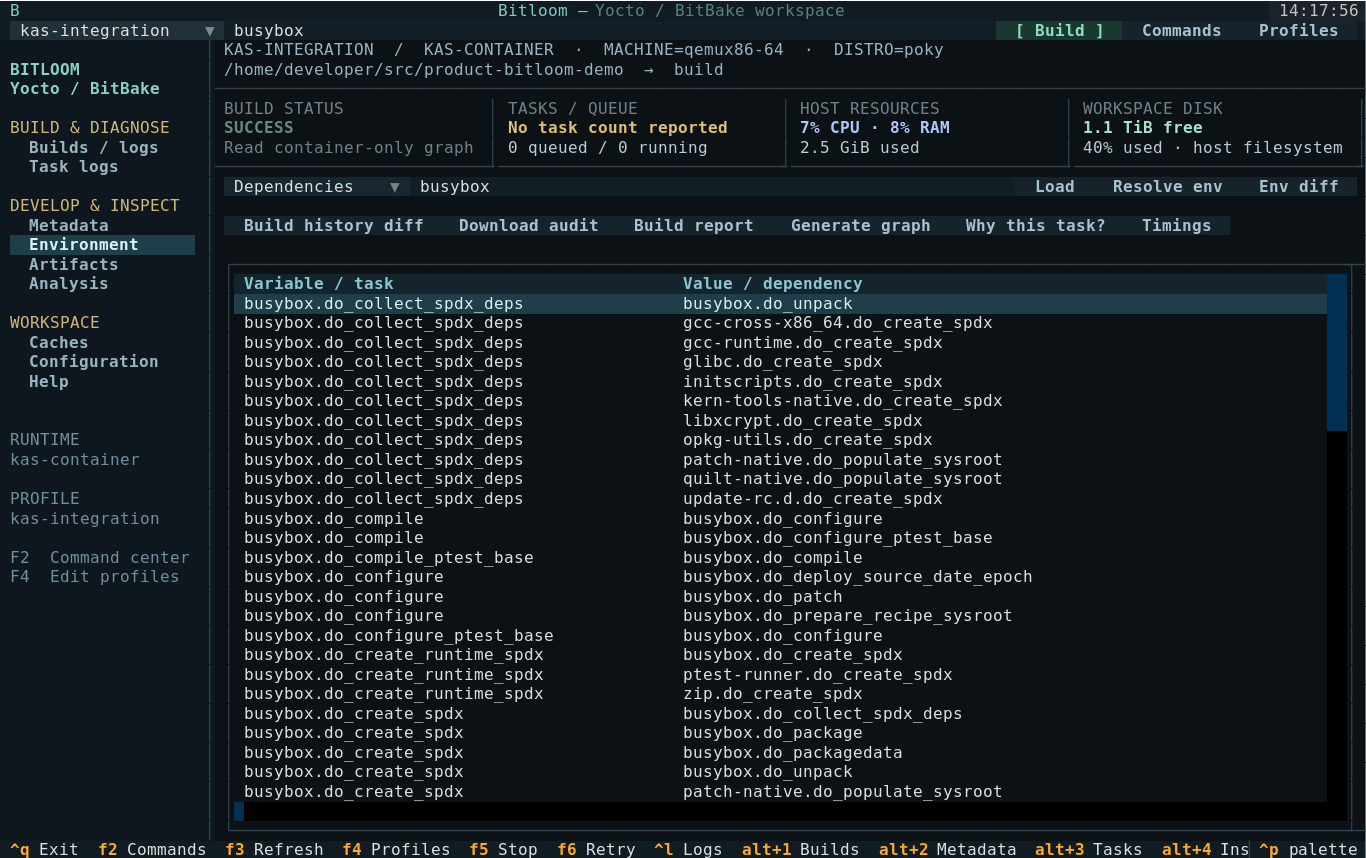Open Logs from the footer bar
This screenshot has width=1366, height=858.
[688, 850]
